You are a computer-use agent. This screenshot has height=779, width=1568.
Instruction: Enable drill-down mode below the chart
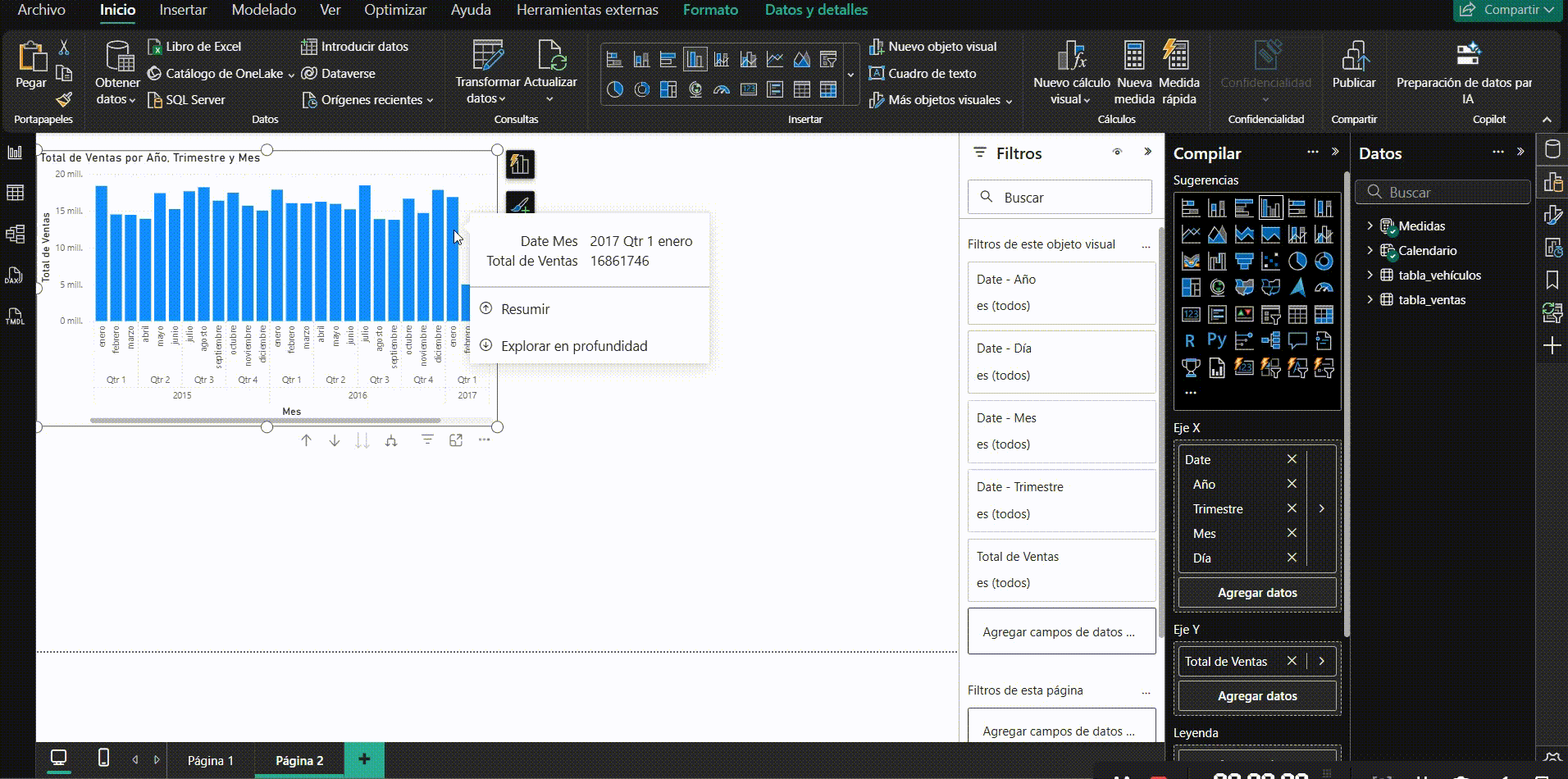334,440
